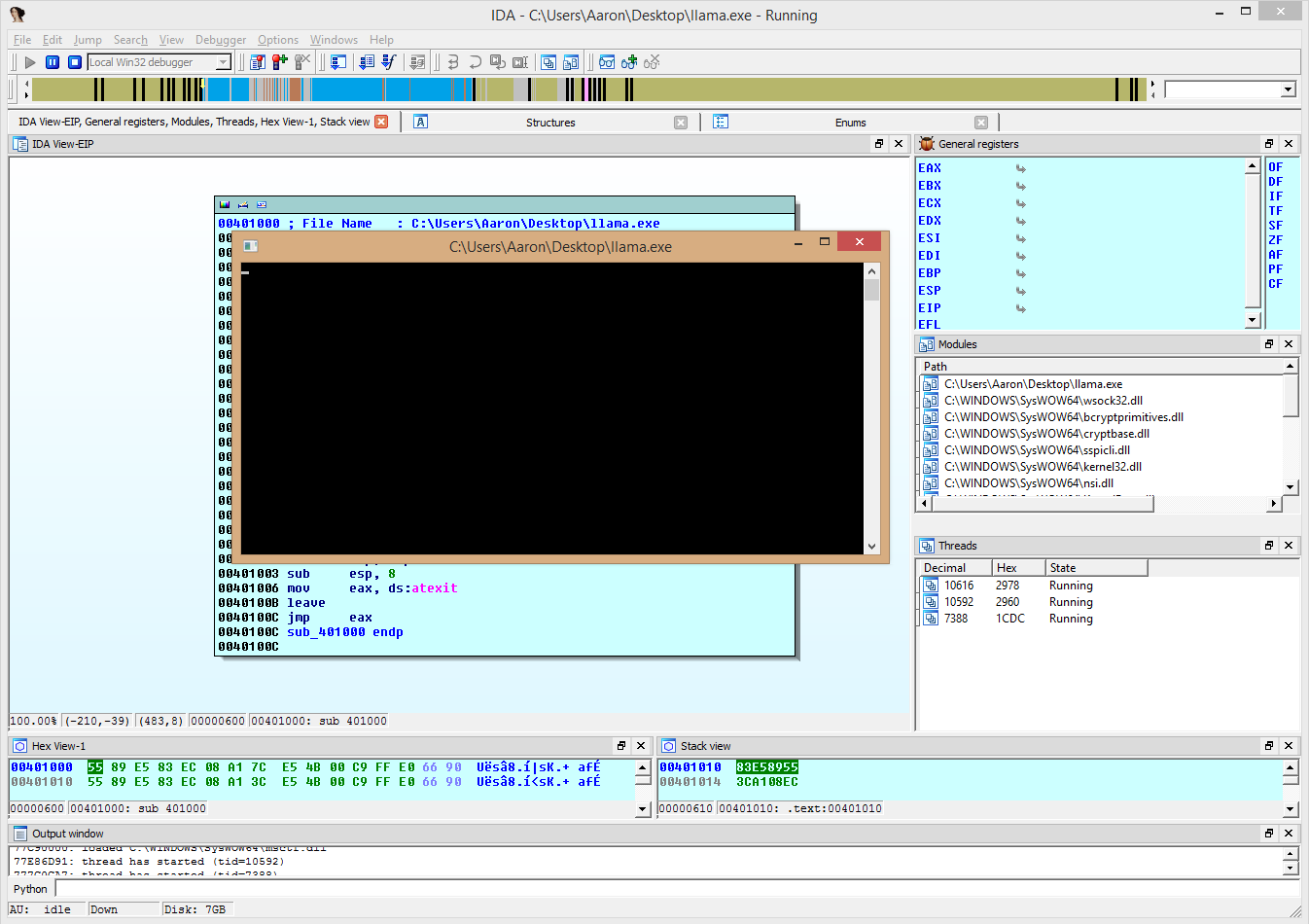Screen dimensions: 1309x924
Task: Open the Windows menu
Action: point(334,40)
